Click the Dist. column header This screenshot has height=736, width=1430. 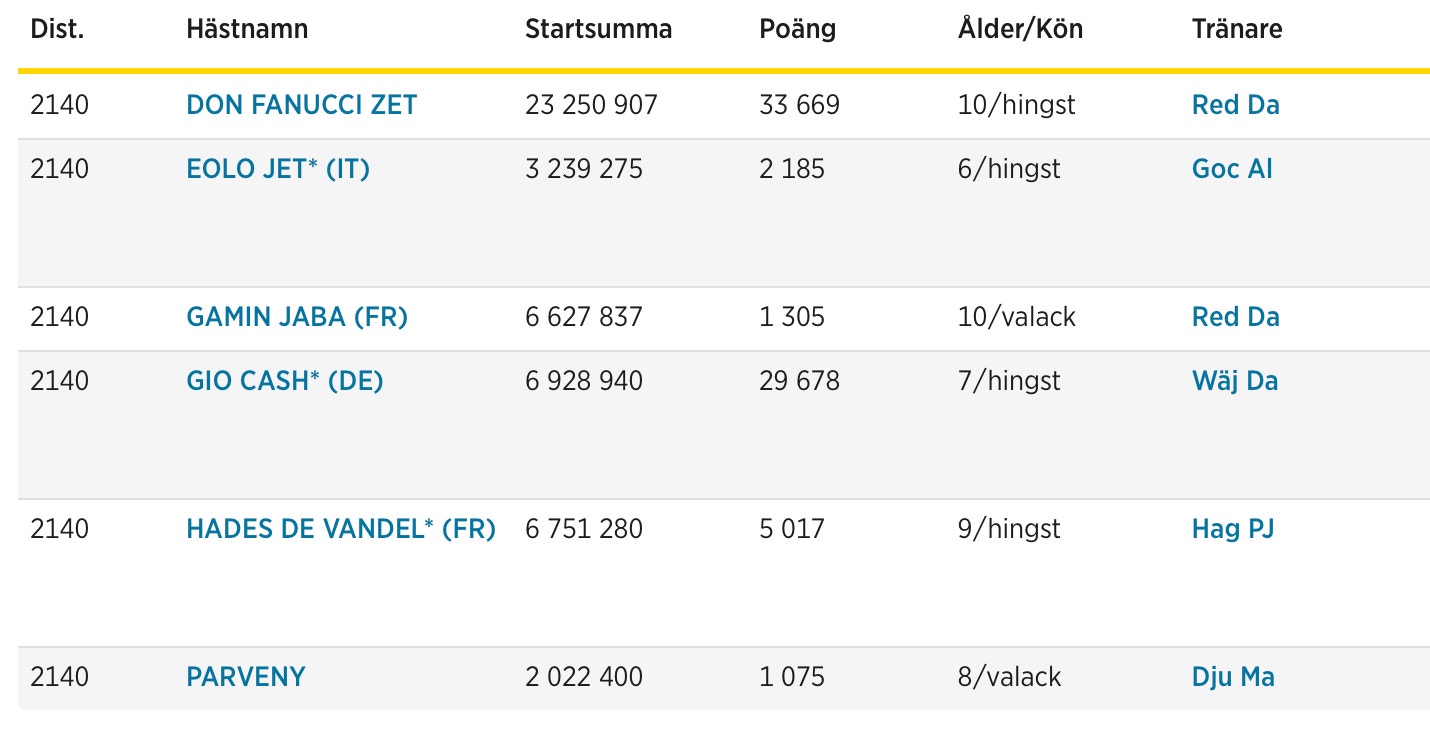pyautogui.click(x=57, y=29)
